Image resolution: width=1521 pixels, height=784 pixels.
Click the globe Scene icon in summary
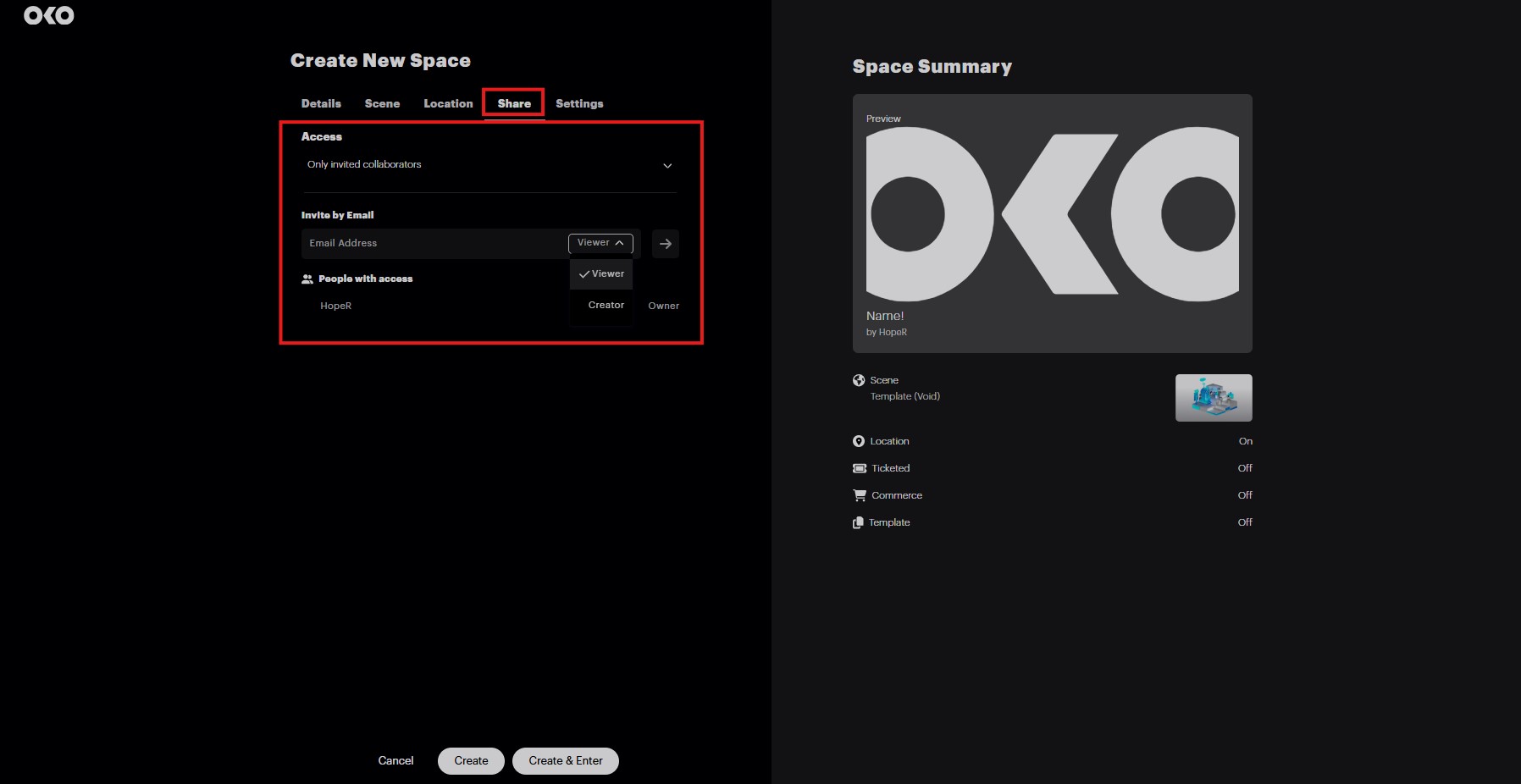point(859,380)
